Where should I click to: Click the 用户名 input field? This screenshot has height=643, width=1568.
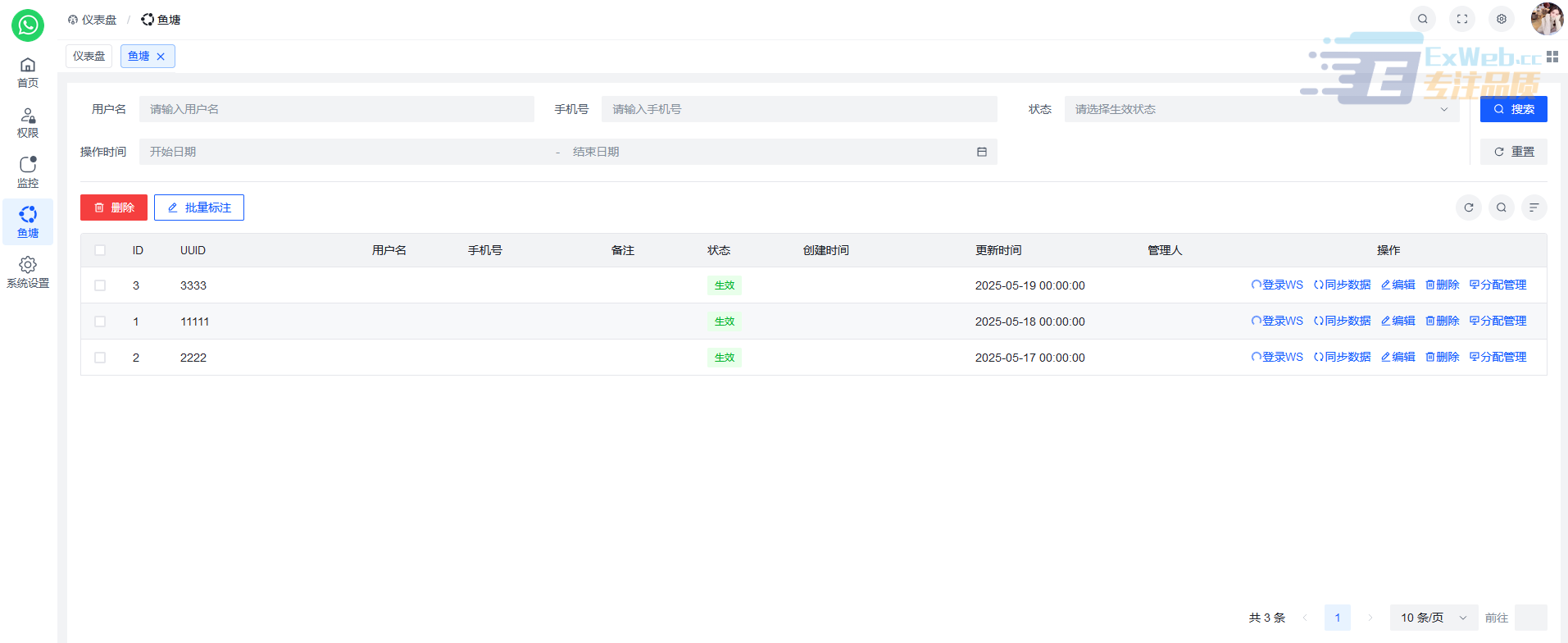point(336,109)
